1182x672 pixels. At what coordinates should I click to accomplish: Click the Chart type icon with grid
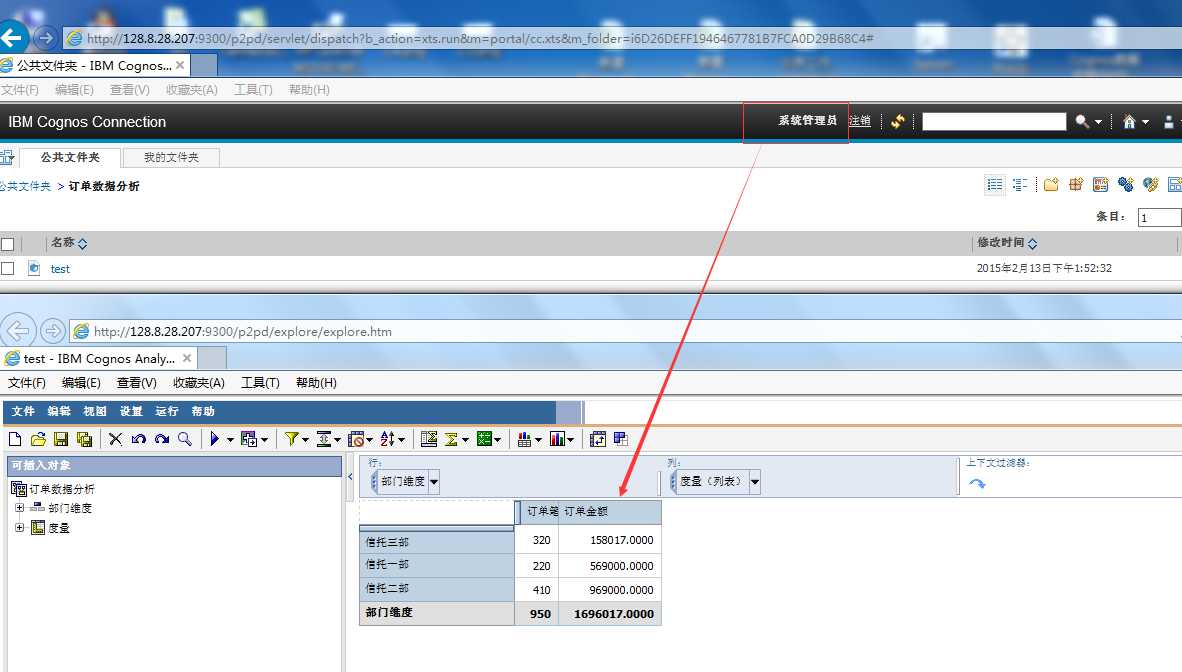(x=525, y=439)
